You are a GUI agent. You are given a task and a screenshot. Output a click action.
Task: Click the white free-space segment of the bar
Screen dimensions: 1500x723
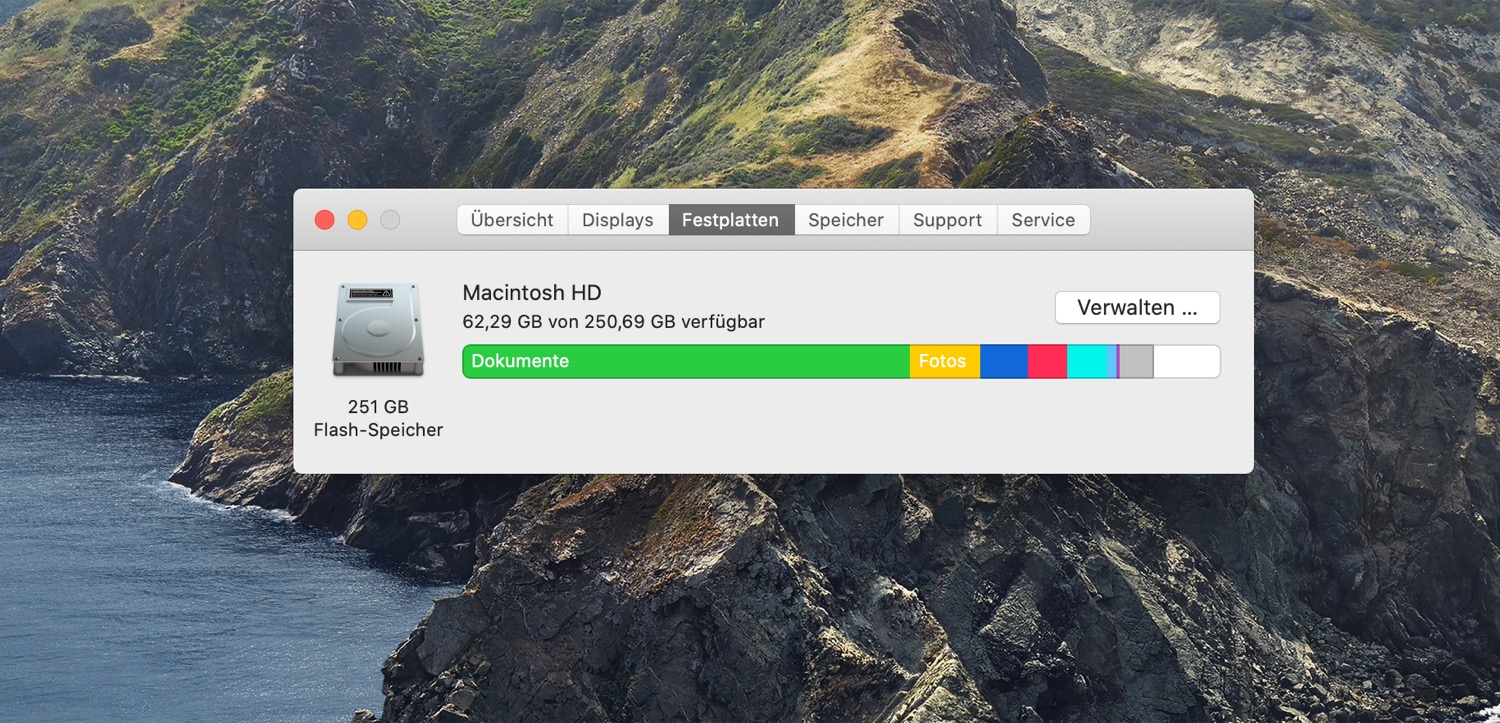(1186, 361)
